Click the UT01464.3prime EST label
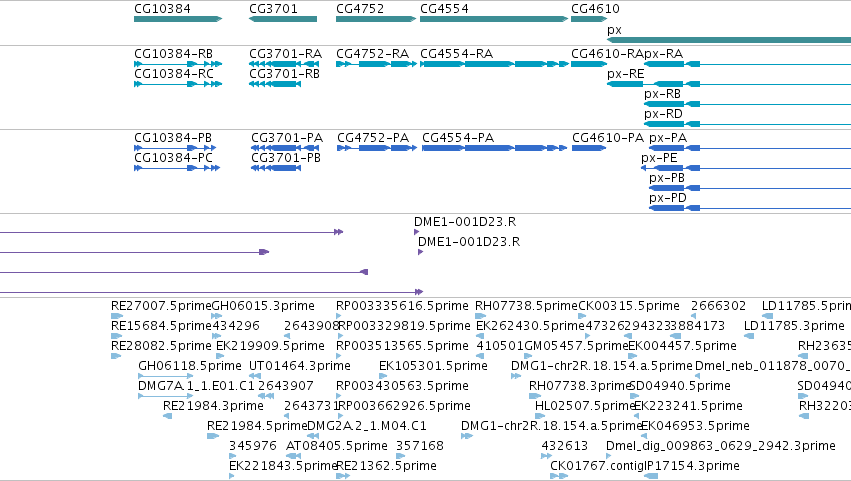The image size is (851, 481). (x=300, y=366)
